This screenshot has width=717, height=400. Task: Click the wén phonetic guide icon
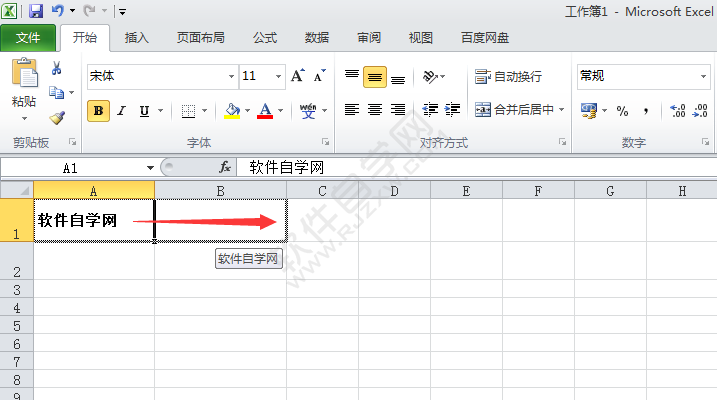click(x=308, y=111)
